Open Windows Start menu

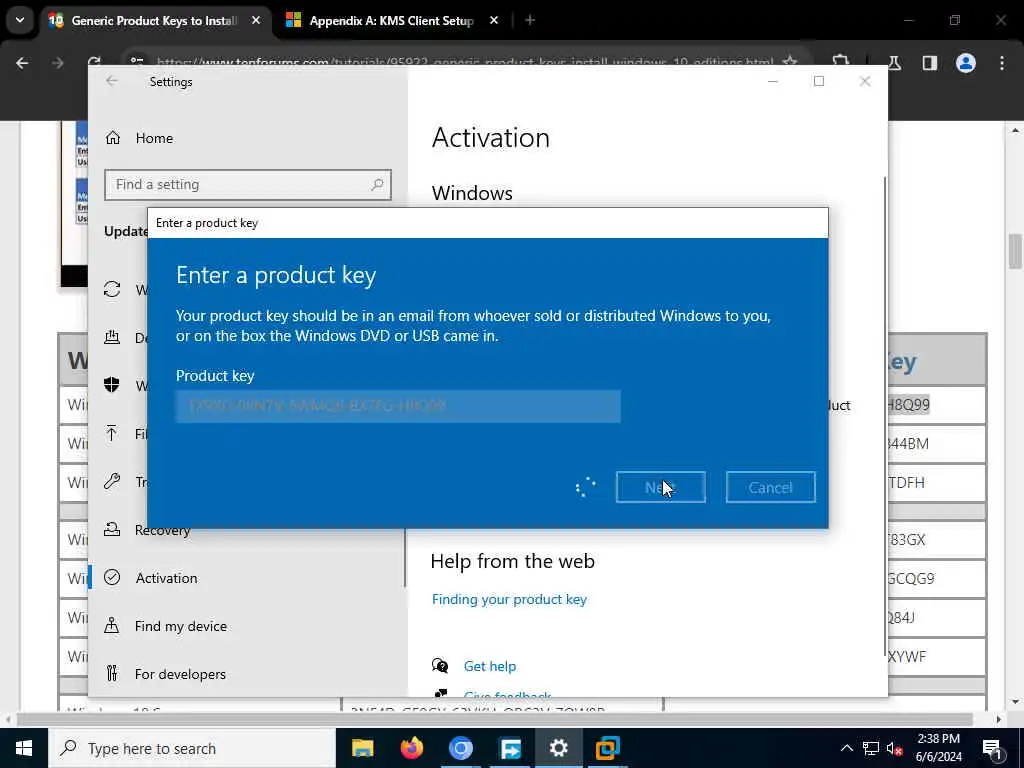click(24, 748)
